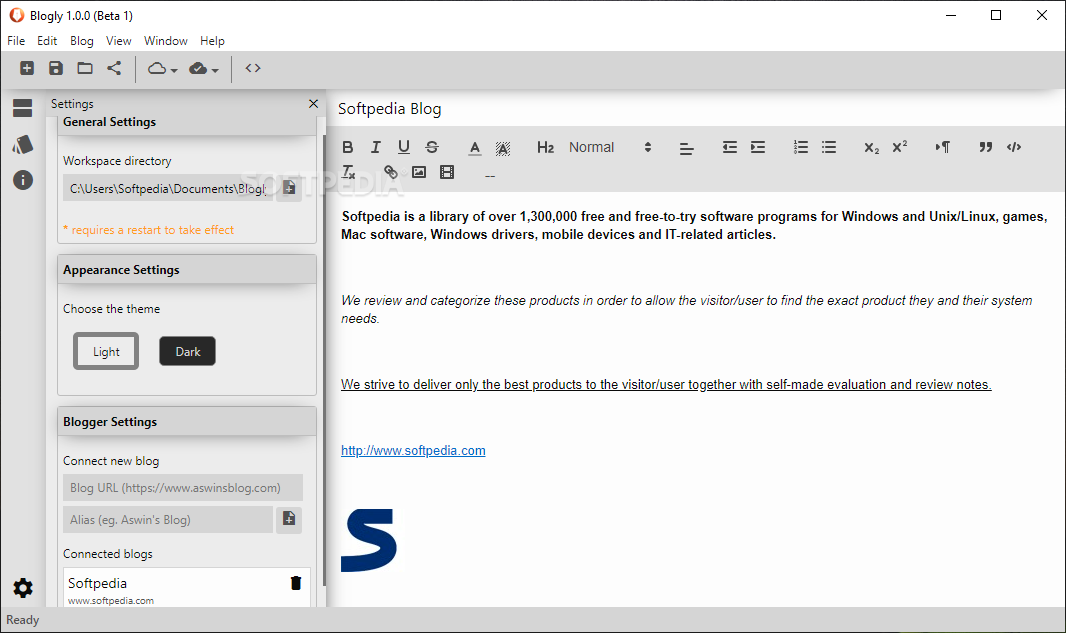The height and width of the screenshot is (633, 1066).
Task: Open a folder via the toolbar folder icon
Action: click(85, 68)
